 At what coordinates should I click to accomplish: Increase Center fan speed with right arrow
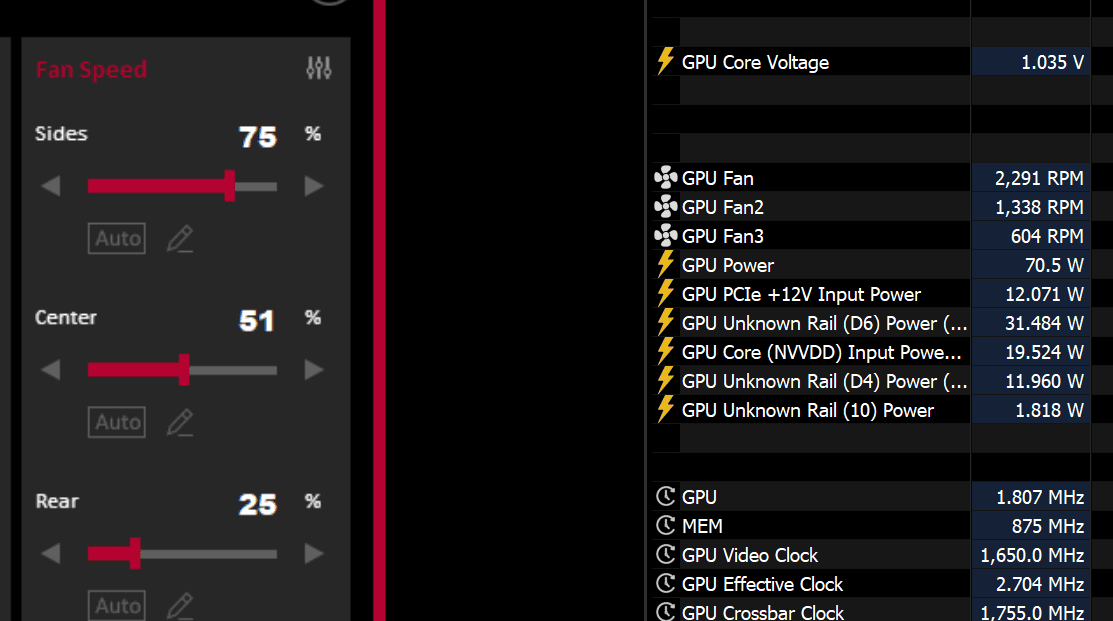314,370
